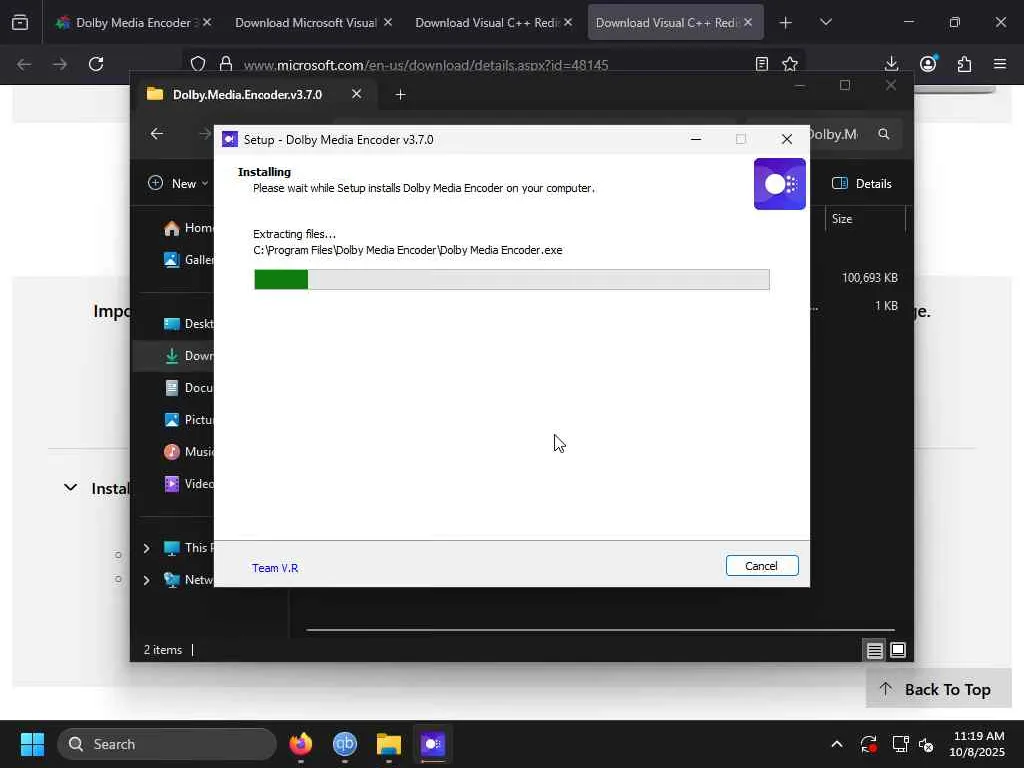Open the browser downloads panel
This screenshot has height=768, width=1024.
click(x=891, y=64)
